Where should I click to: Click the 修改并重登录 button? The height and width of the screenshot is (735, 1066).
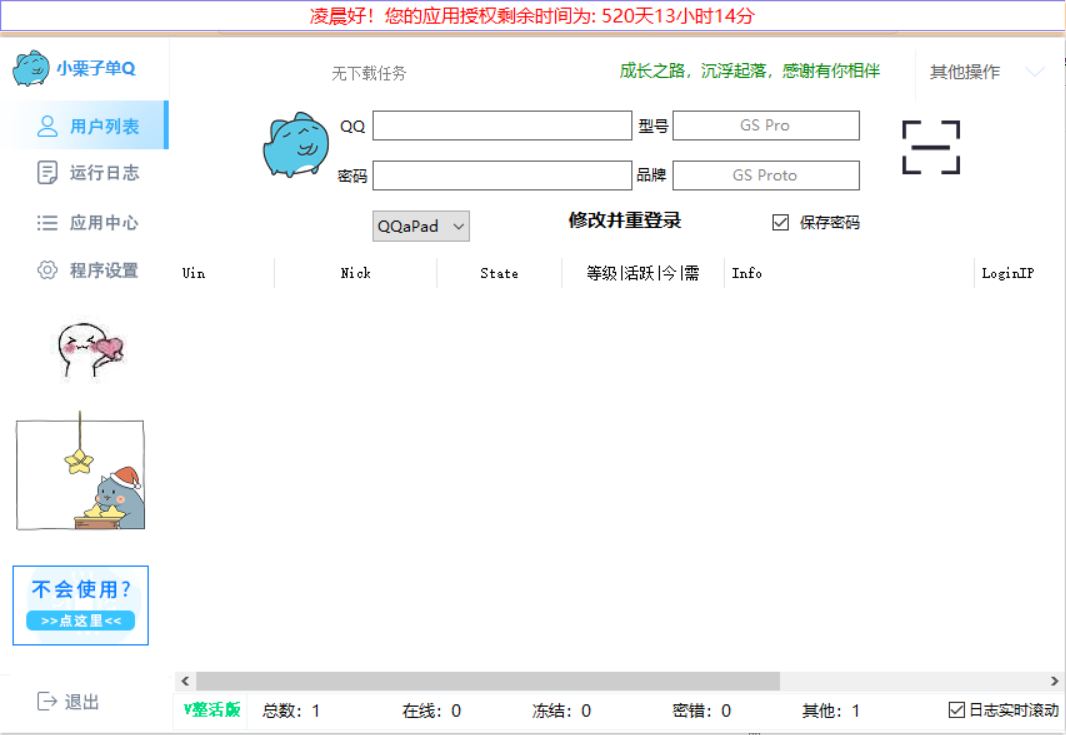click(x=625, y=221)
